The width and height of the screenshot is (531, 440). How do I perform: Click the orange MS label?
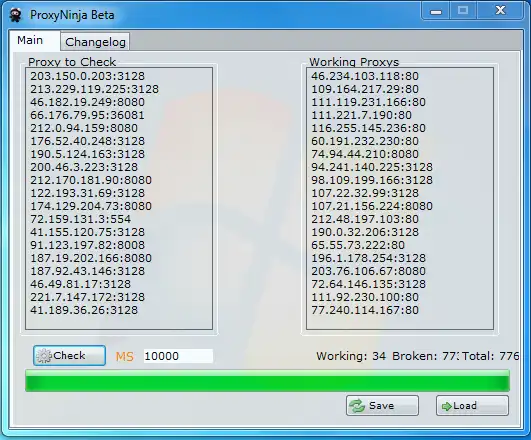click(x=125, y=356)
